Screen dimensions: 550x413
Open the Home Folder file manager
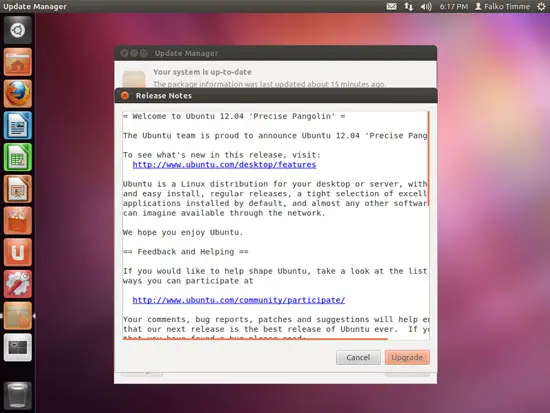tap(18, 62)
